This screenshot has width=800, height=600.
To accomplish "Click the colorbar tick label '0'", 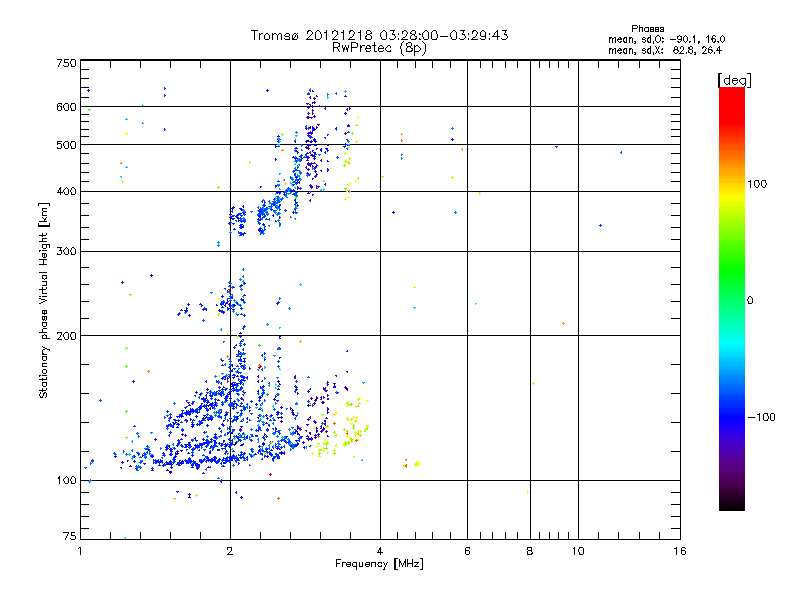I will pyautogui.click(x=750, y=301).
